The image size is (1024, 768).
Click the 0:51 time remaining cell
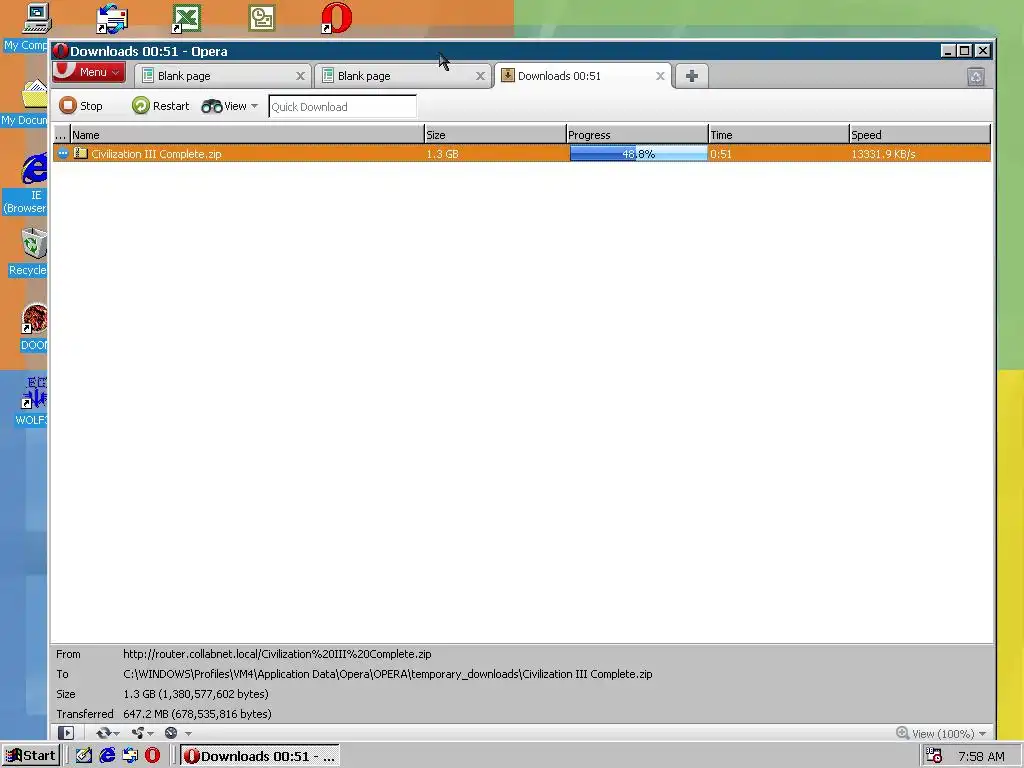click(721, 154)
